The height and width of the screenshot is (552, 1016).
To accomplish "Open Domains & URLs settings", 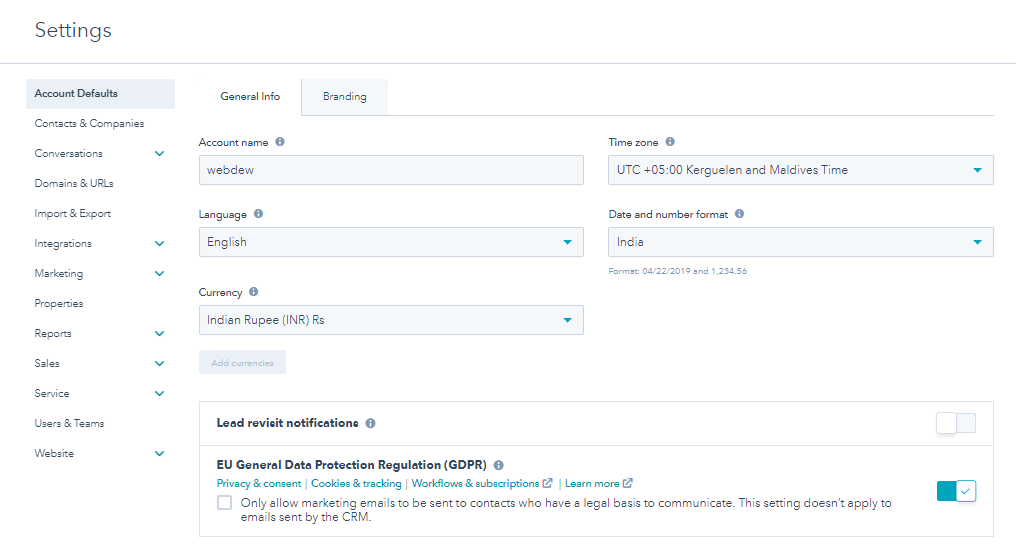I will coord(74,183).
